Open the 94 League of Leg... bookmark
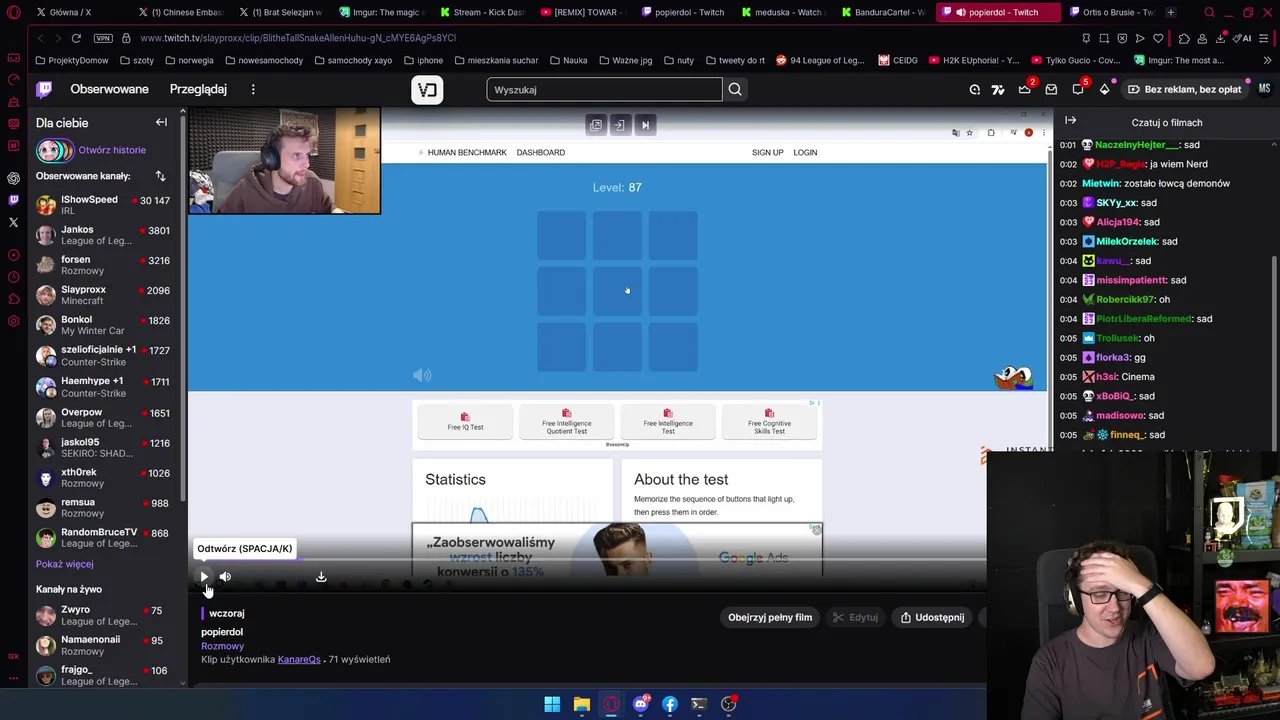1280x720 pixels. tap(820, 60)
